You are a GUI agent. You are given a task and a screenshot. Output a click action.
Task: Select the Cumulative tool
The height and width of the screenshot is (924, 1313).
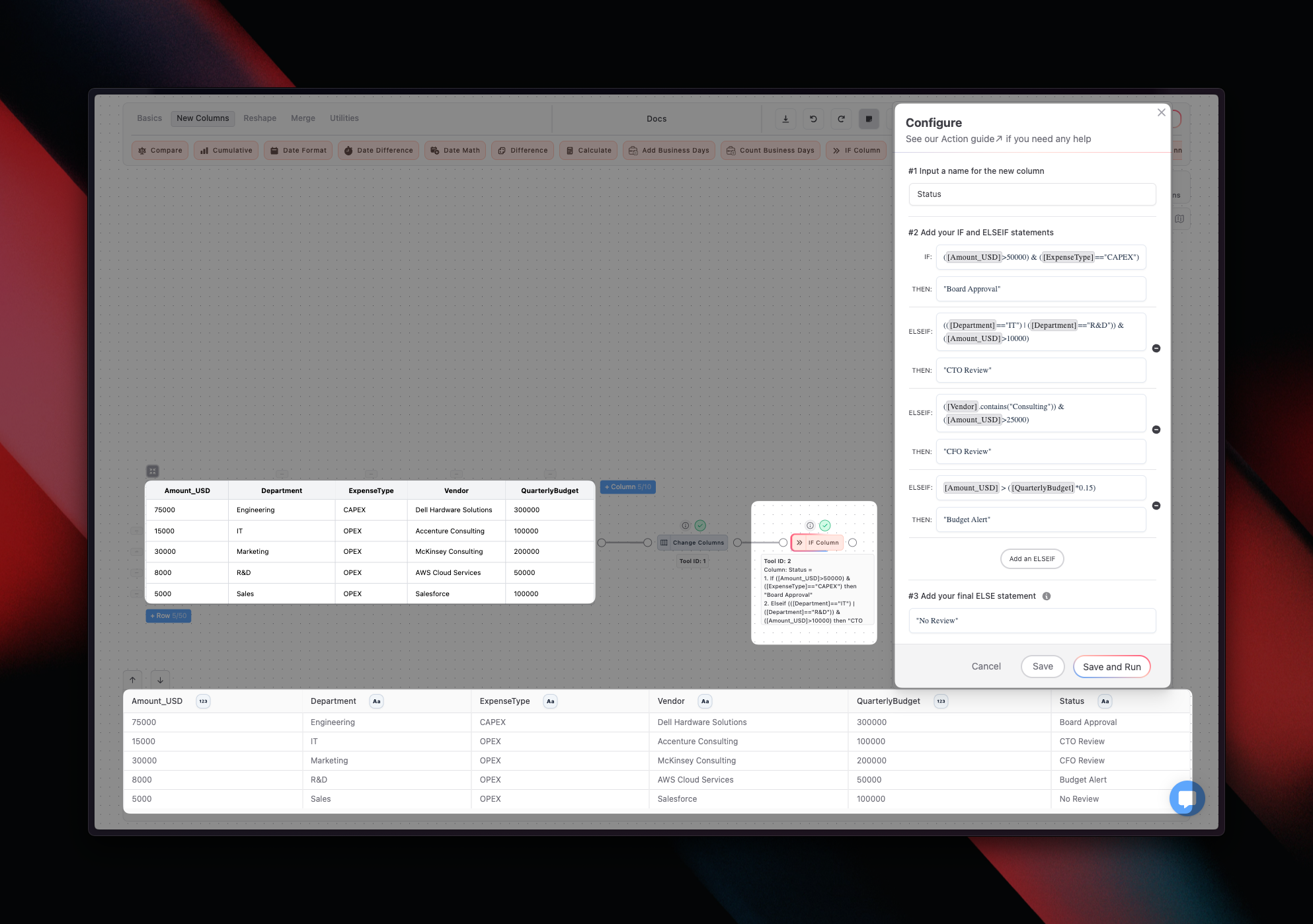(x=226, y=151)
